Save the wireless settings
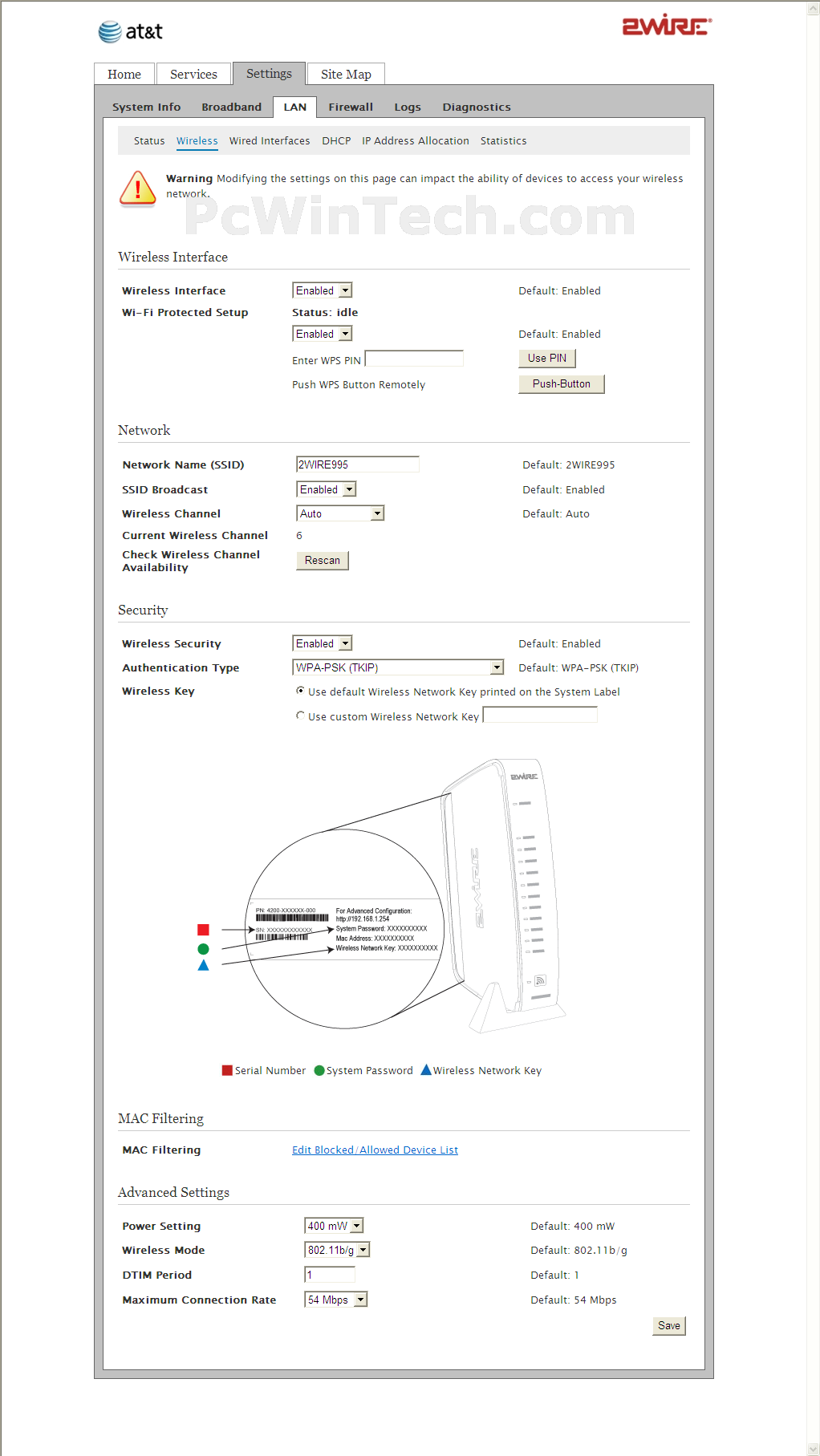The height and width of the screenshot is (1456, 820). [x=669, y=1325]
